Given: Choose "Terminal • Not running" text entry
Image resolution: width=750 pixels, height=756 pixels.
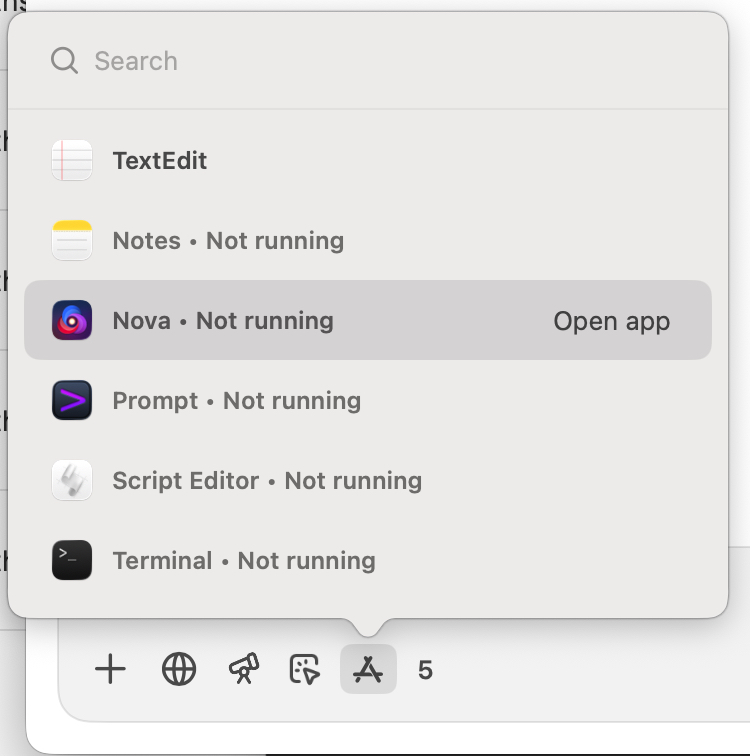Looking at the screenshot, I should tap(244, 561).
